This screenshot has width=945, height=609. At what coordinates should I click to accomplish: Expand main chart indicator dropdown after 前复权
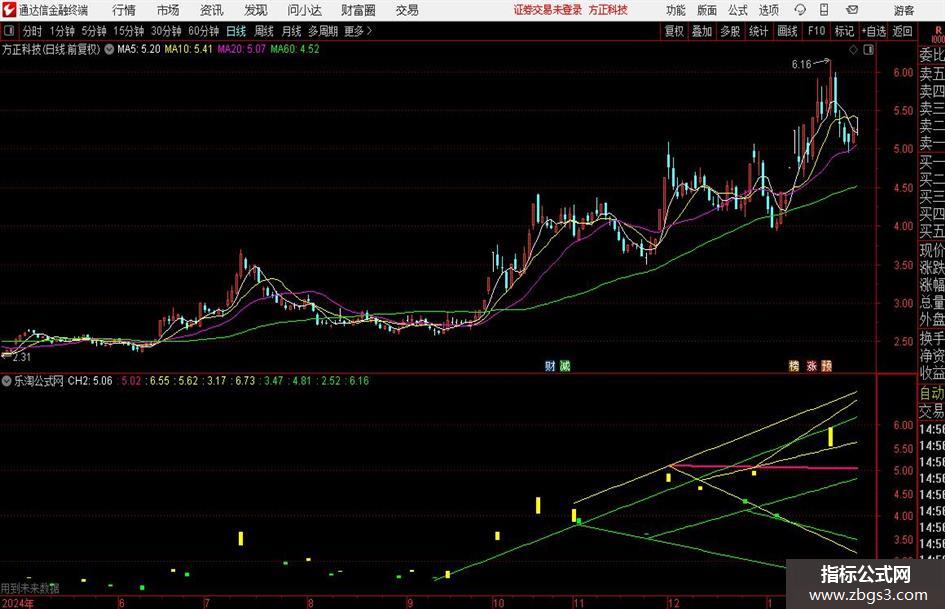[109, 49]
